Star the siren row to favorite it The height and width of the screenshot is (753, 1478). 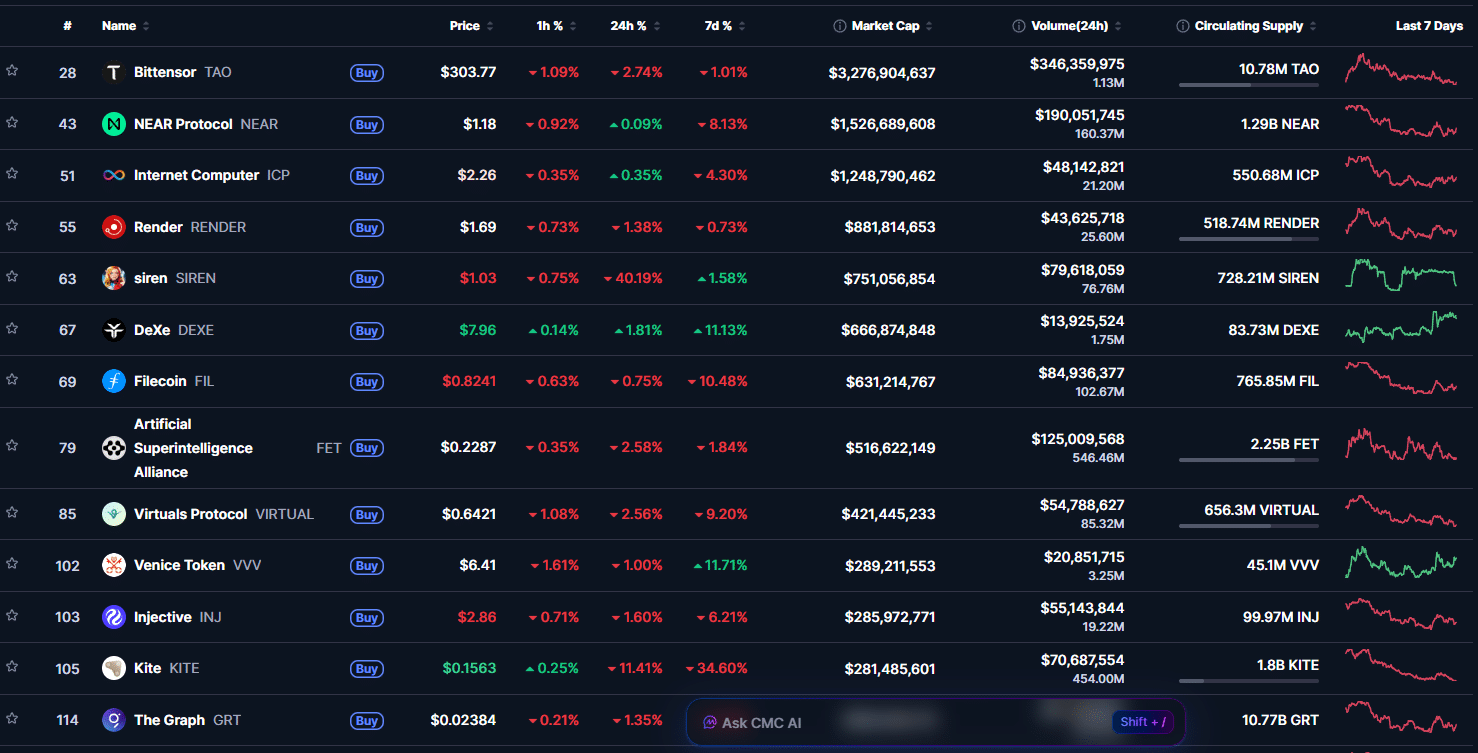click(x=12, y=274)
